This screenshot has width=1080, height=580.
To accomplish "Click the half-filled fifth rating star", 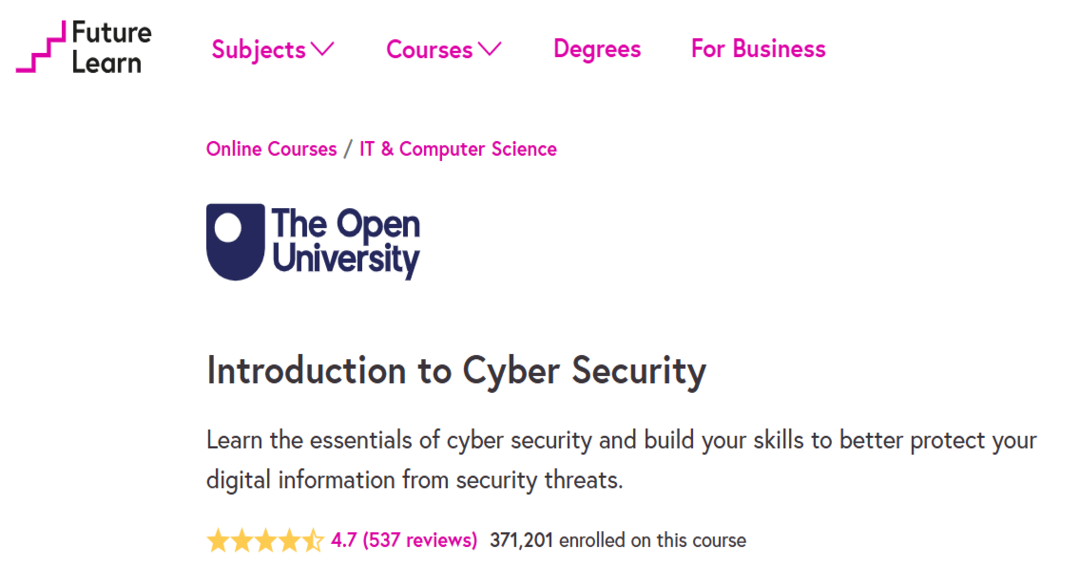I will (313, 541).
